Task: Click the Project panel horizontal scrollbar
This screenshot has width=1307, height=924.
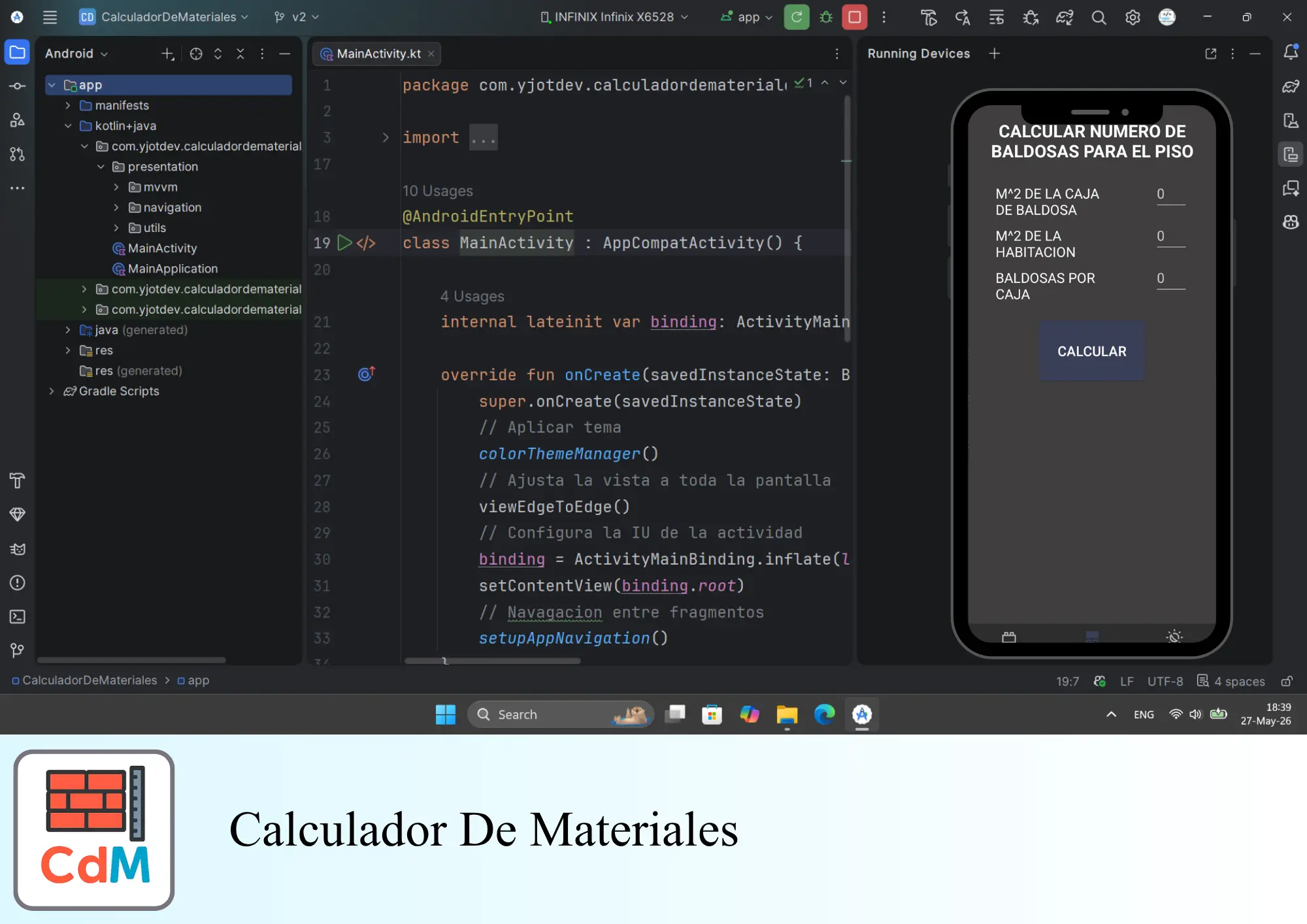Action: tap(131, 660)
